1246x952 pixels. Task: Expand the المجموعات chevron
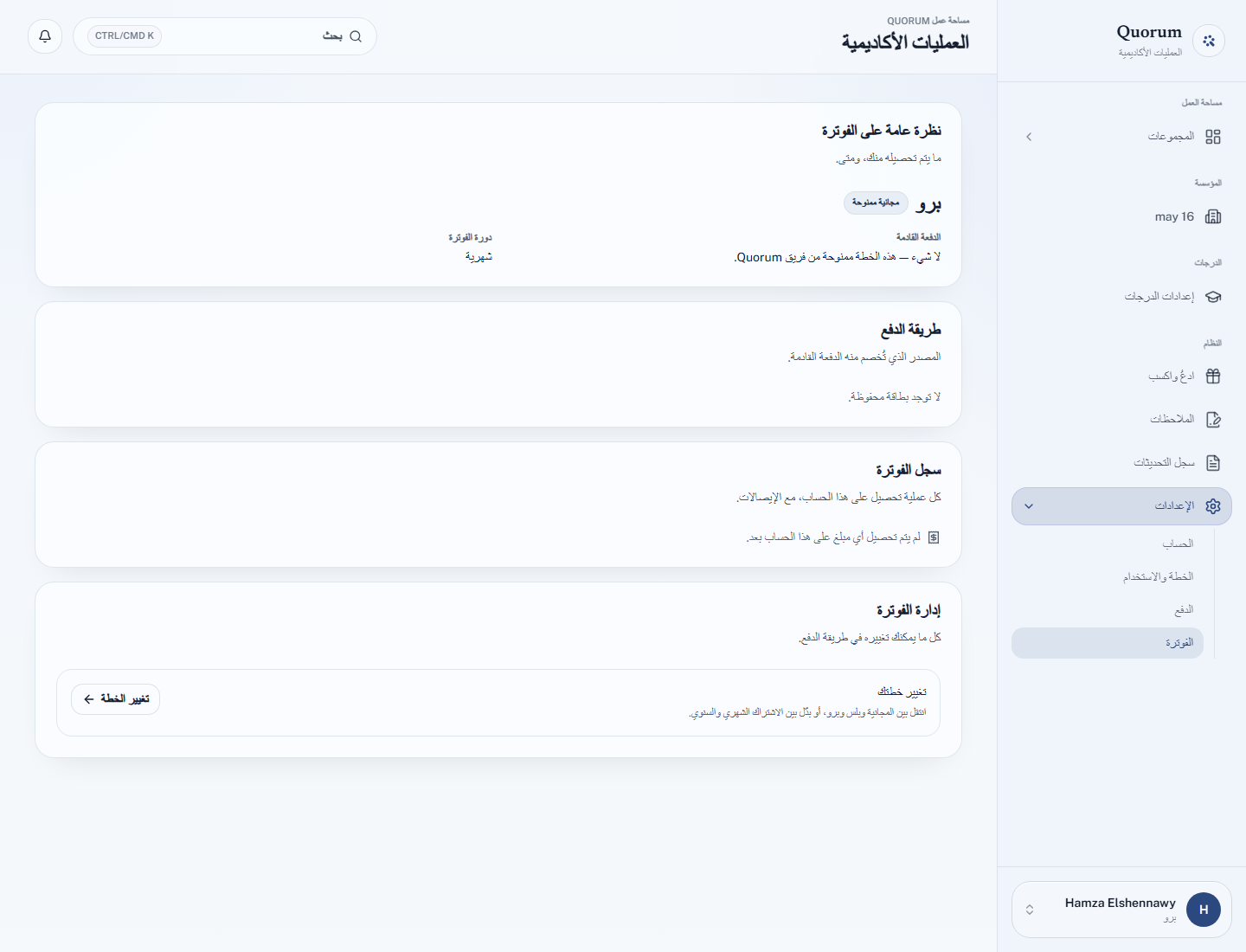coord(1029,137)
